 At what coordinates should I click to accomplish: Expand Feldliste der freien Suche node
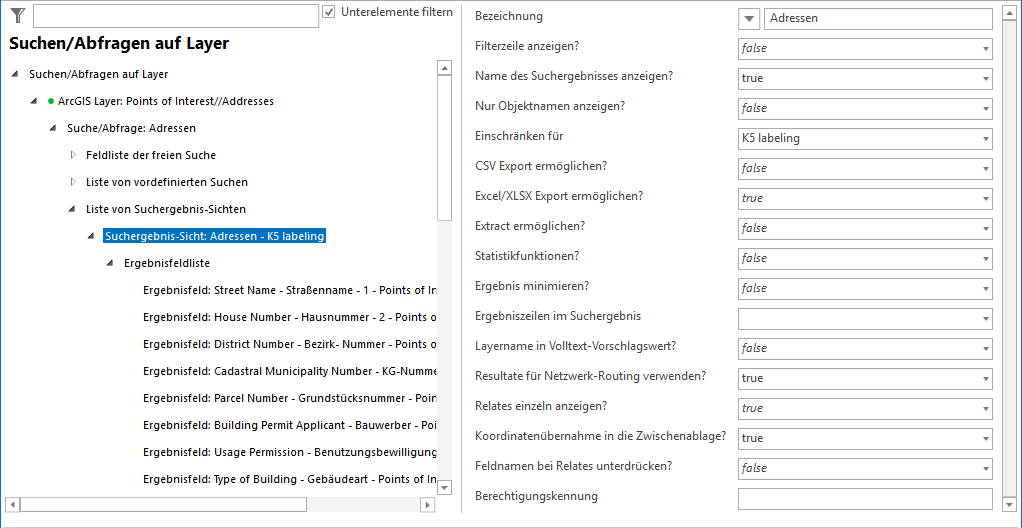73,155
